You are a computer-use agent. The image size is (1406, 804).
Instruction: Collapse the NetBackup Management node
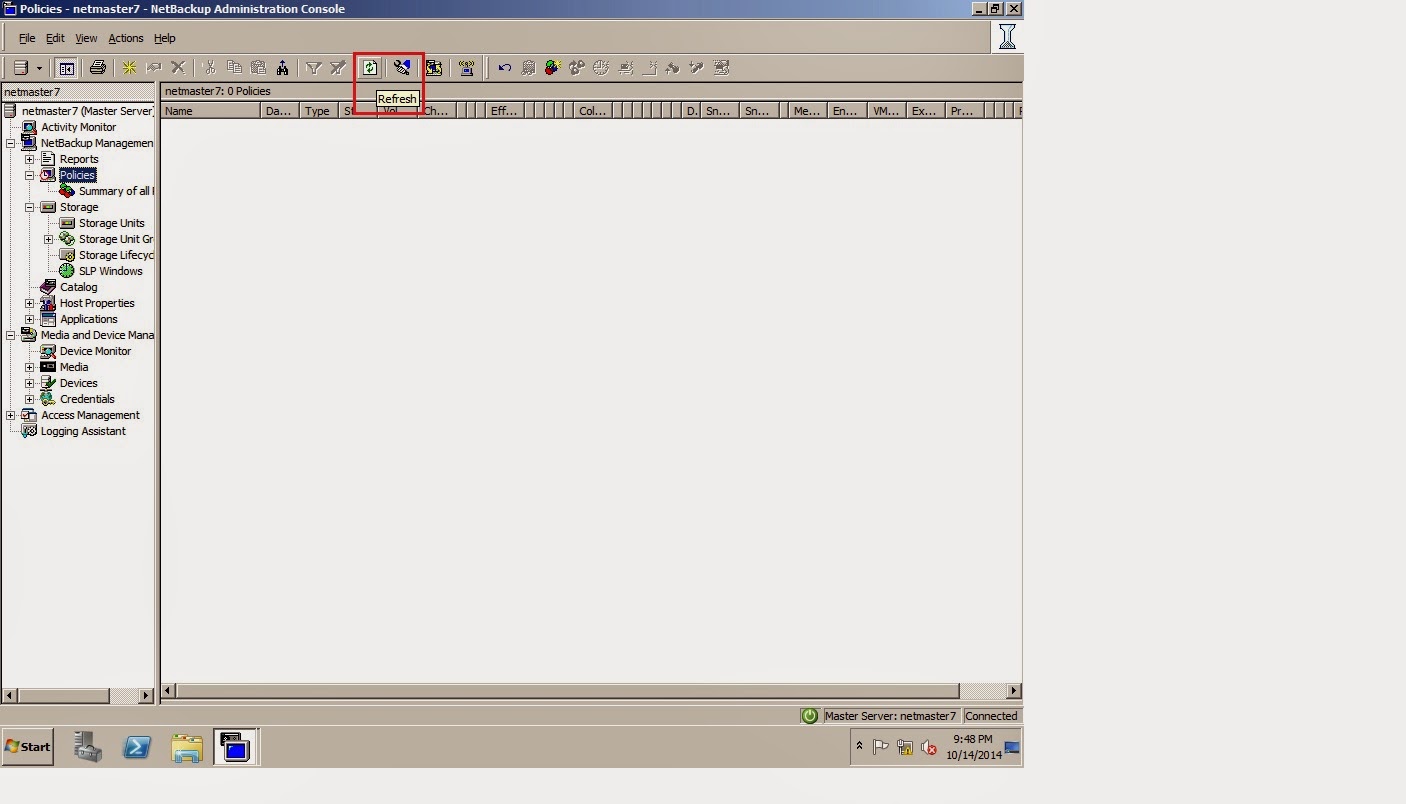pyautogui.click(x=11, y=143)
